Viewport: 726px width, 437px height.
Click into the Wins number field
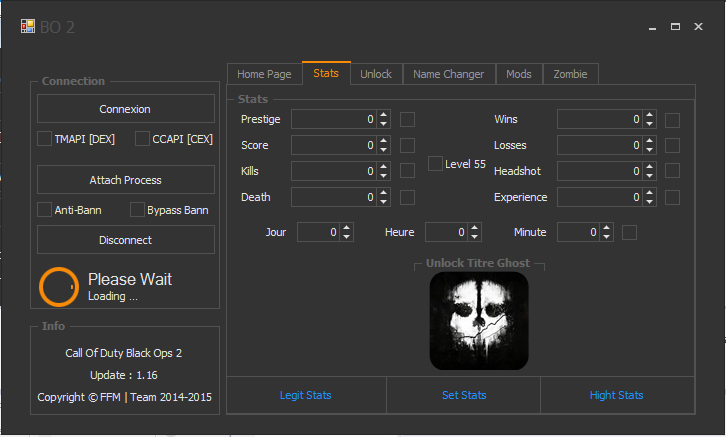600,119
